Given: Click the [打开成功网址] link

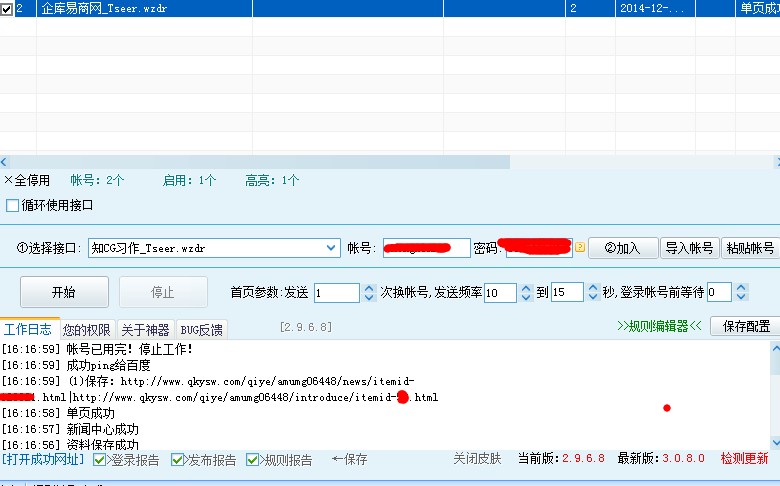Looking at the screenshot, I should (x=43, y=459).
